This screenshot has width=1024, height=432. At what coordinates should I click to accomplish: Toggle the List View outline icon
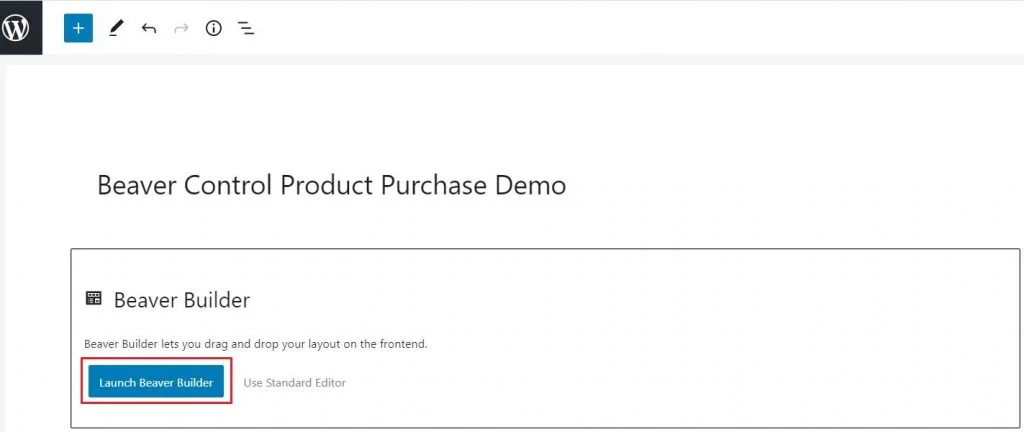[246, 28]
